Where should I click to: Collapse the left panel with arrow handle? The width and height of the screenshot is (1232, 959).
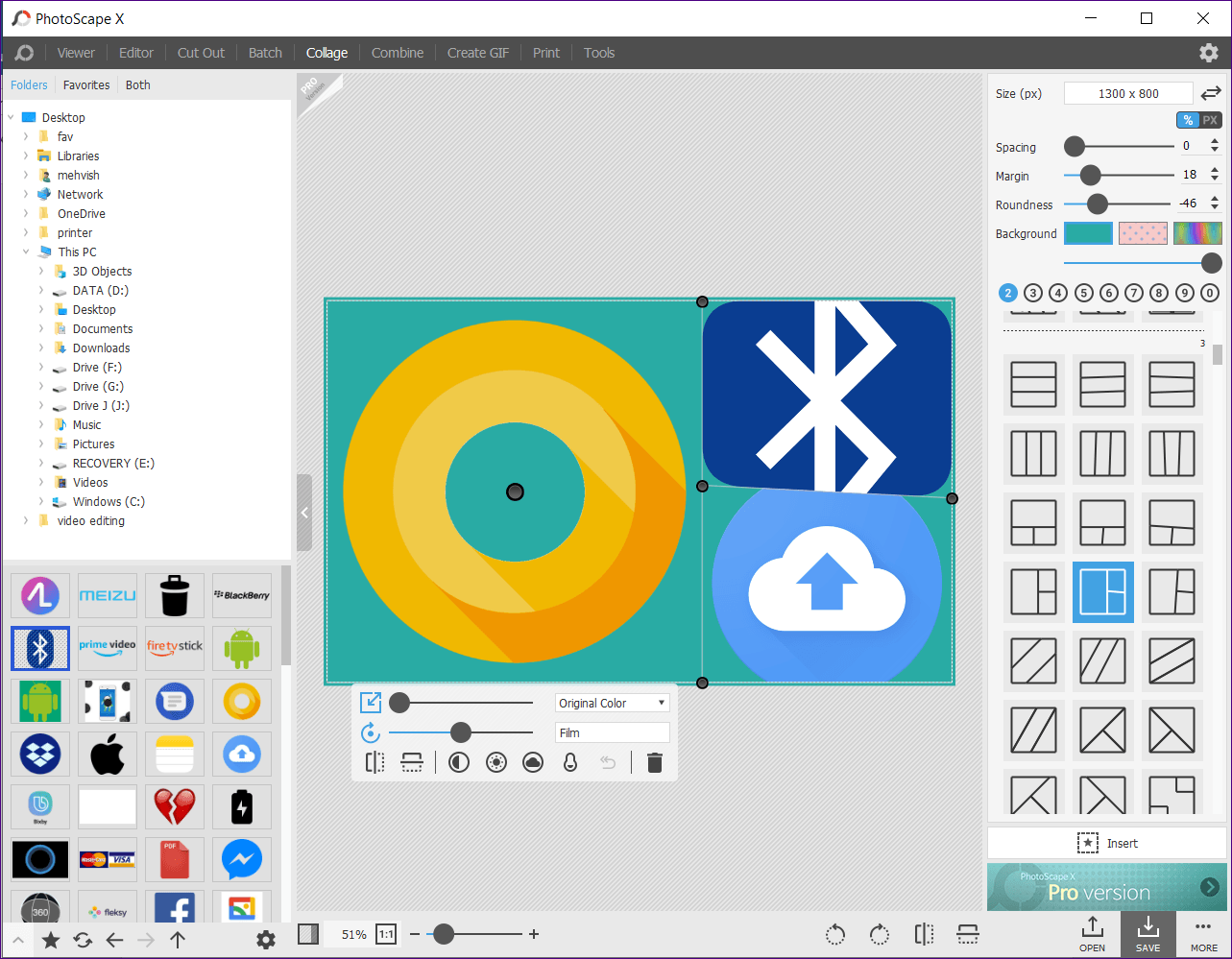304,513
